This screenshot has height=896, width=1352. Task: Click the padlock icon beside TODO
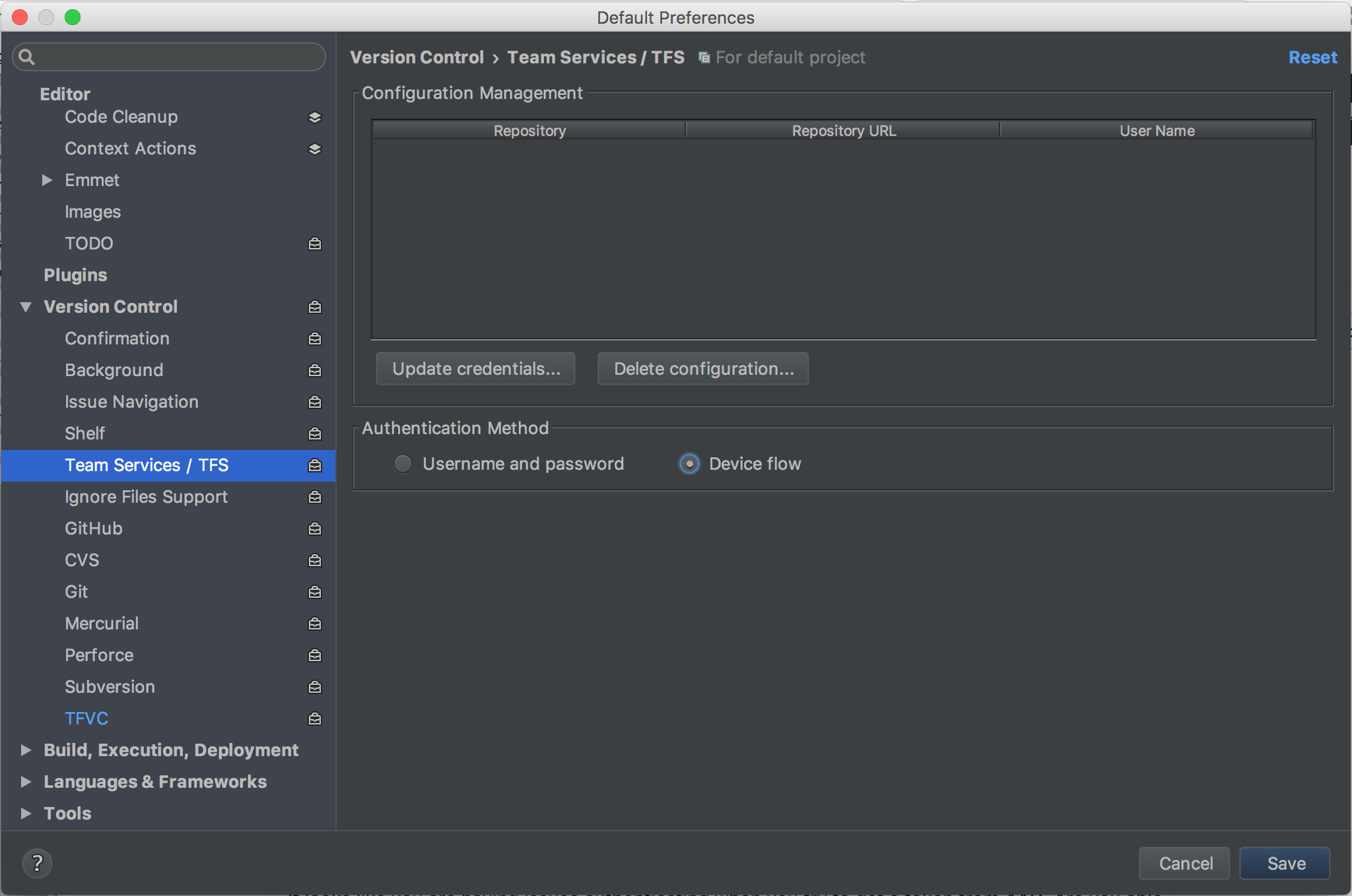(x=315, y=243)
